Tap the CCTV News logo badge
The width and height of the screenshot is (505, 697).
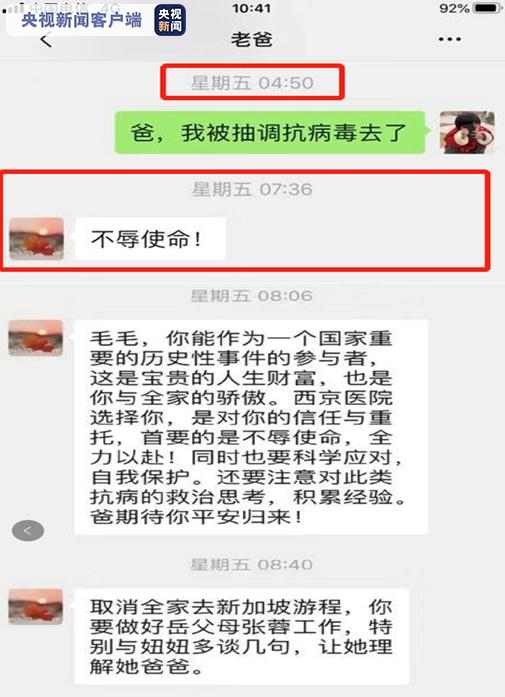click(170, 20)
